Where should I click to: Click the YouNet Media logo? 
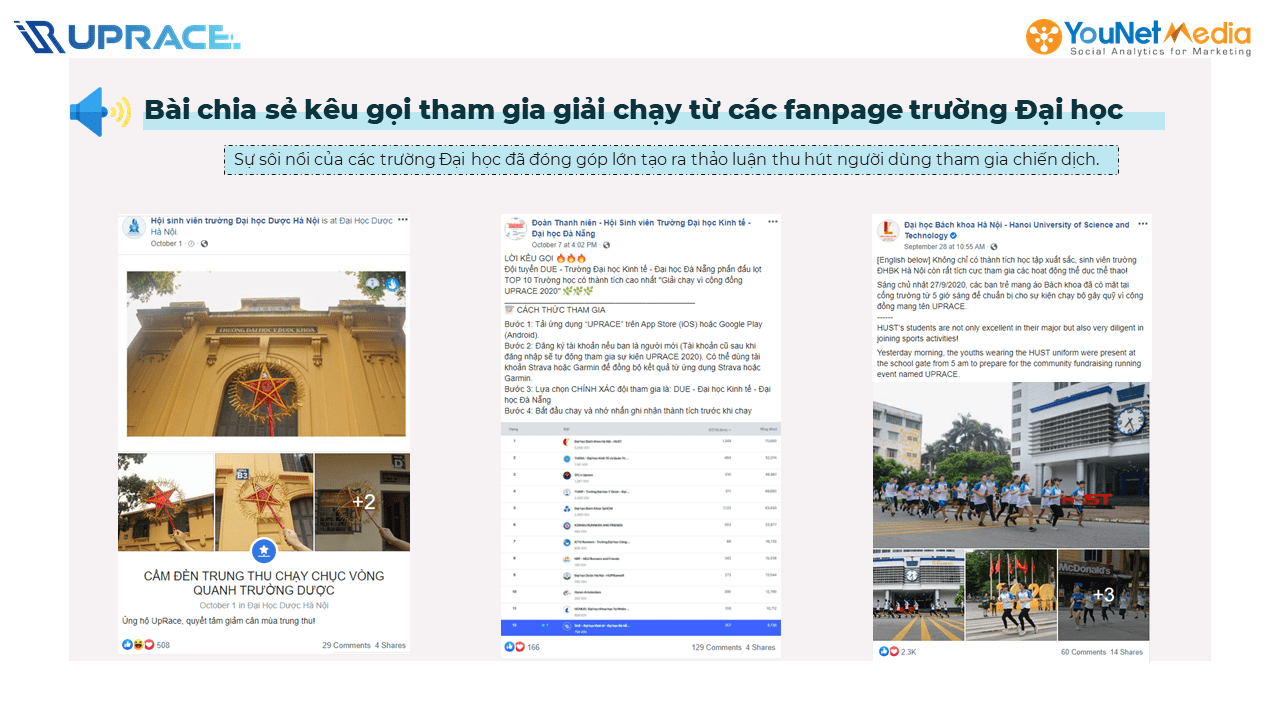click(1139, 37)
